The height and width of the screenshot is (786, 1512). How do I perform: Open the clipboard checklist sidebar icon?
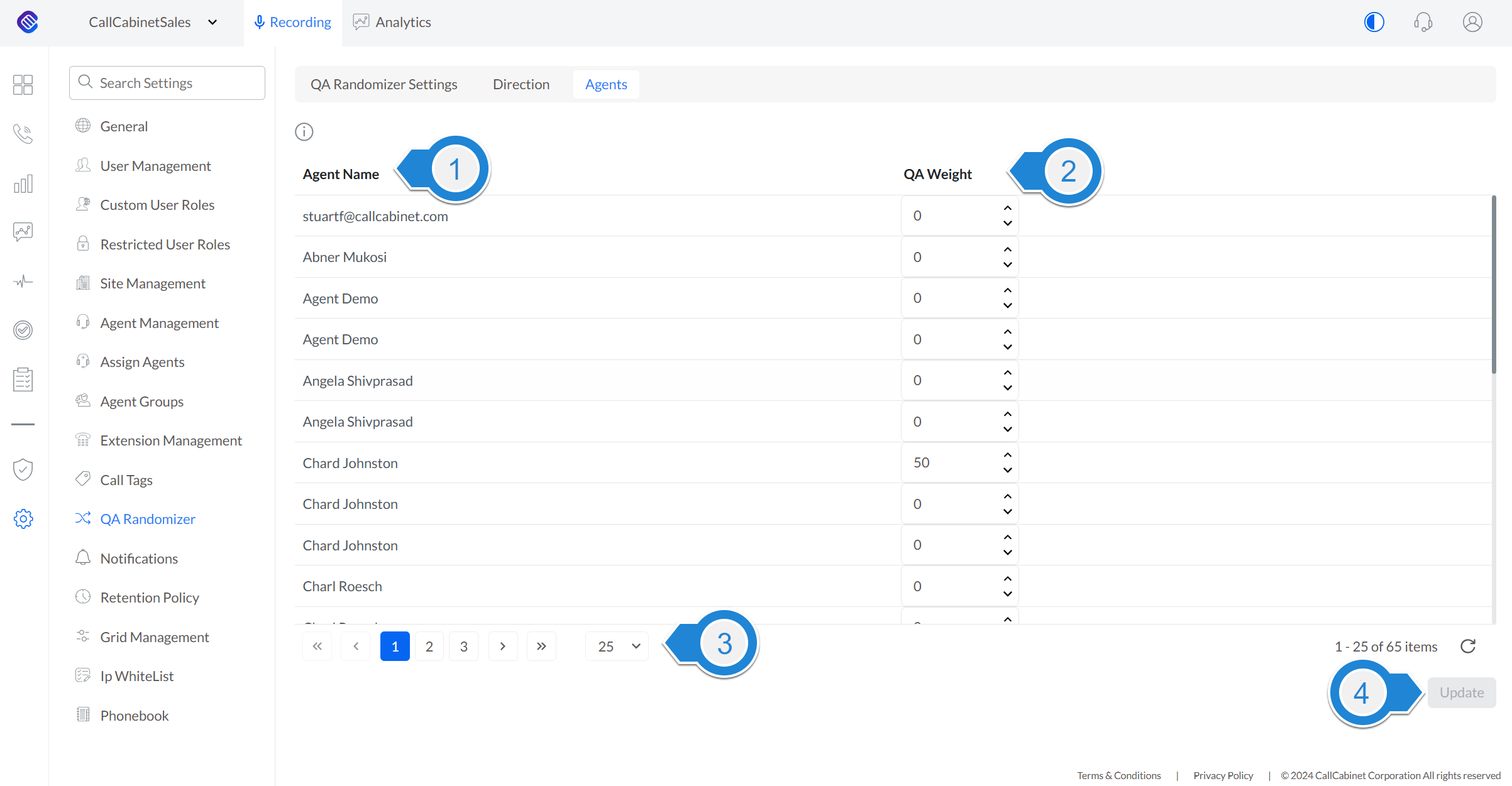[23, 379]
